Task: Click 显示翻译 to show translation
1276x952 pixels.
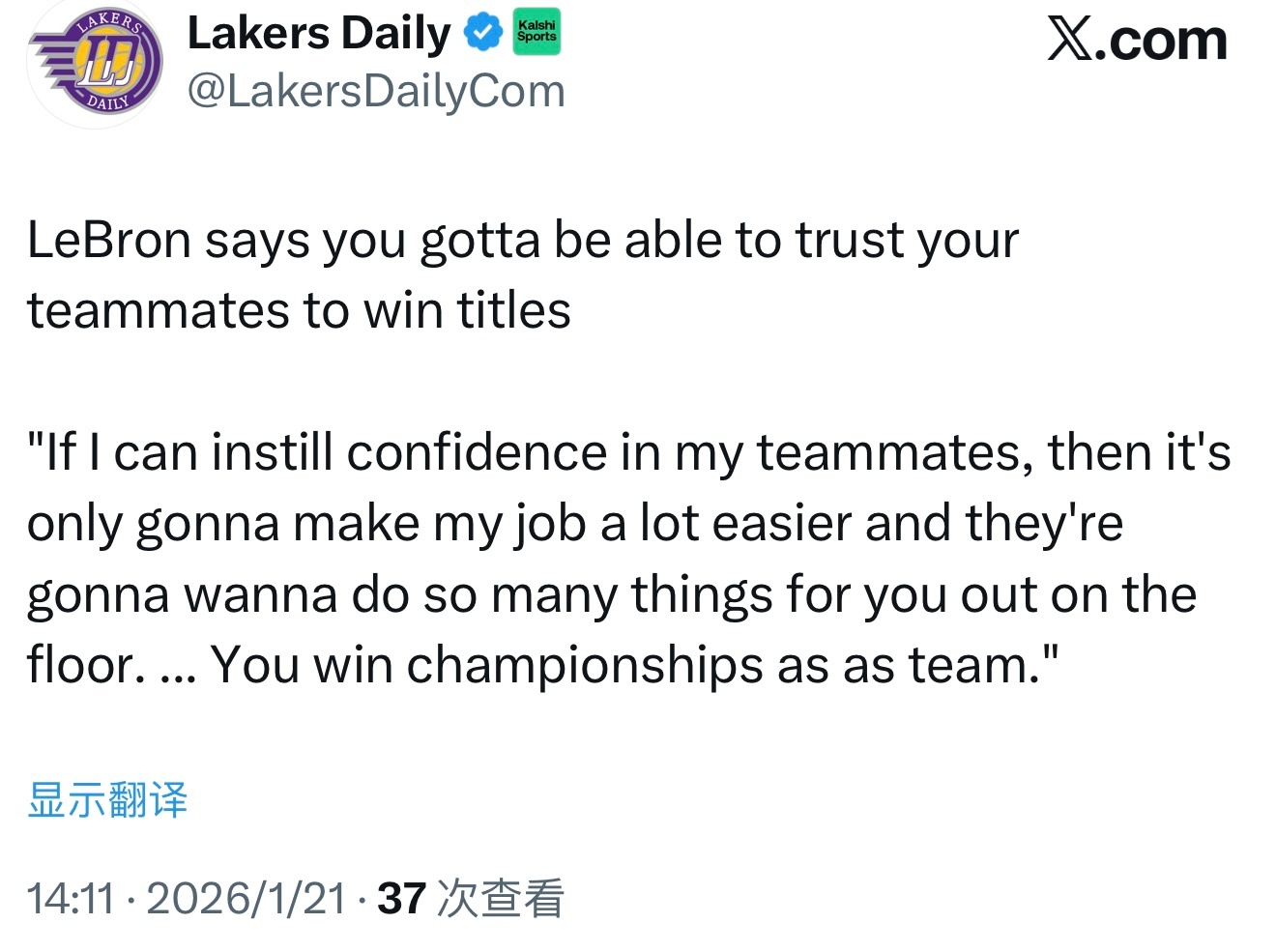Action: tap(107, 800)
